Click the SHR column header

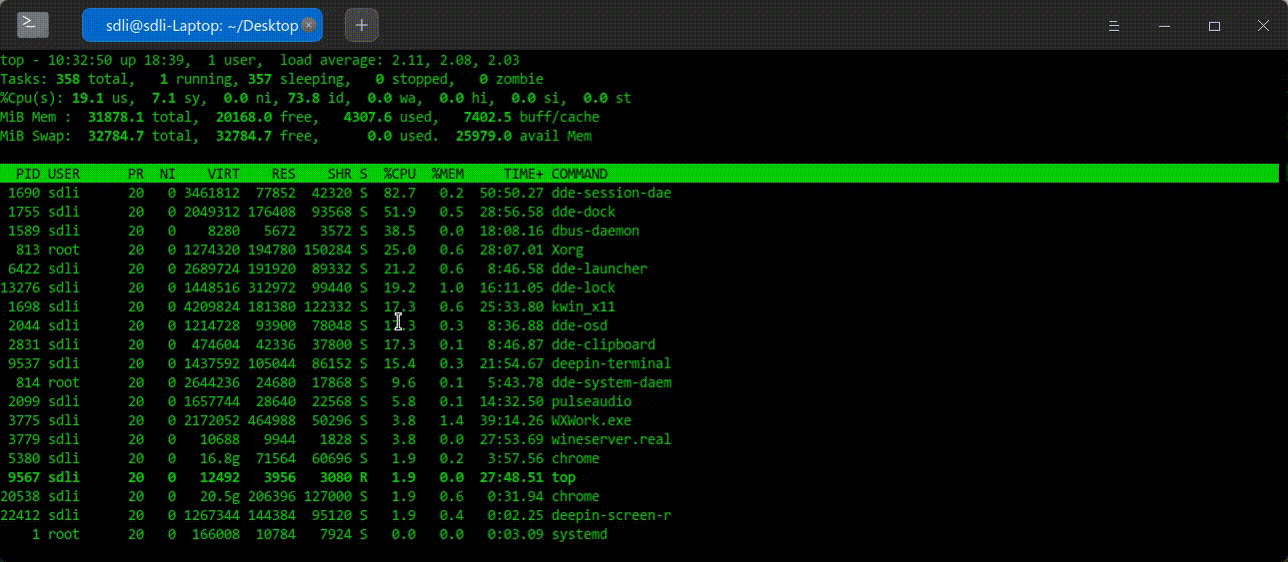tap(340, 174)
